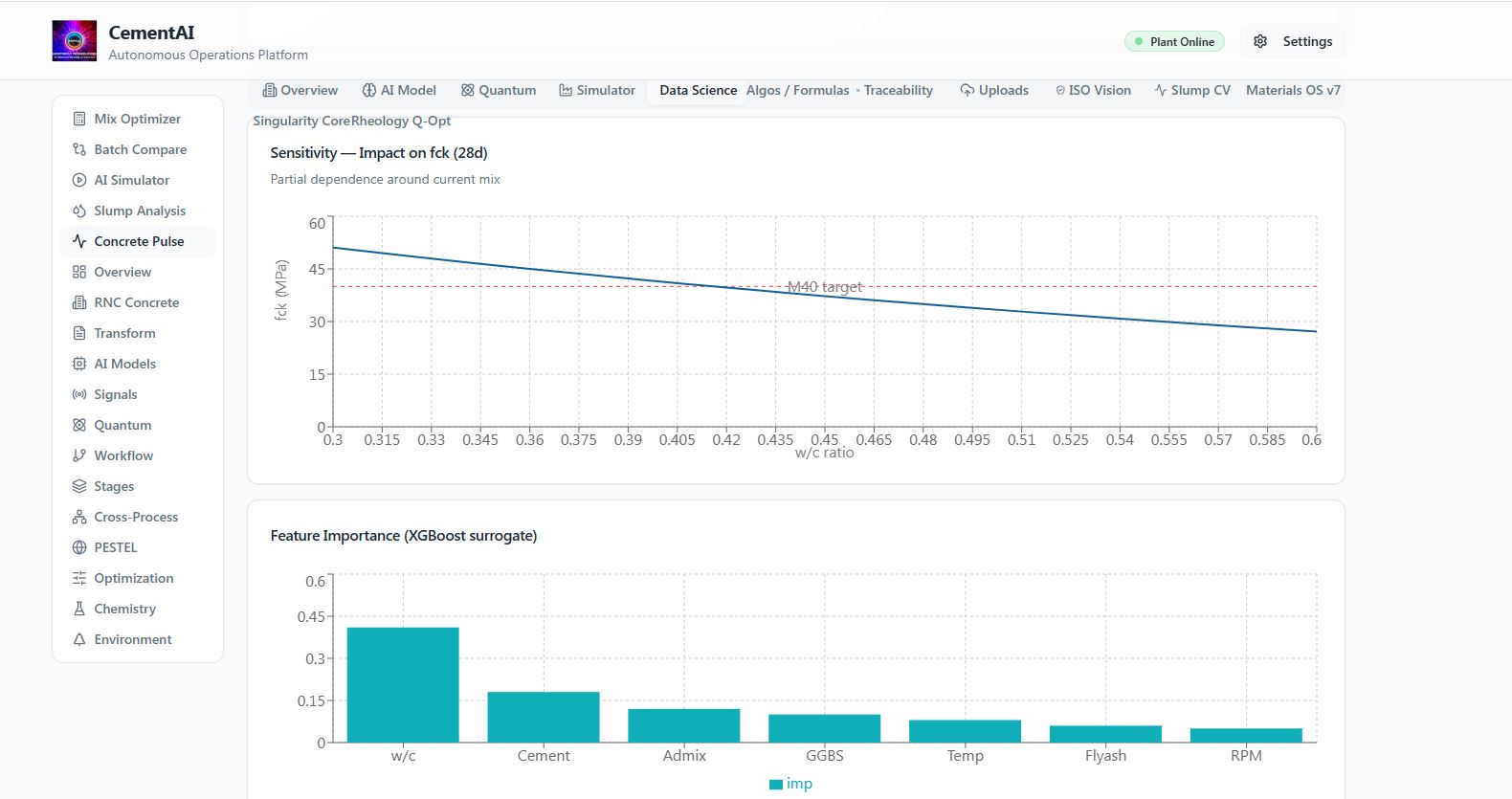Click the AI Simulator play icon
This screenshot has width=1512, height=799.
(79, 180)
